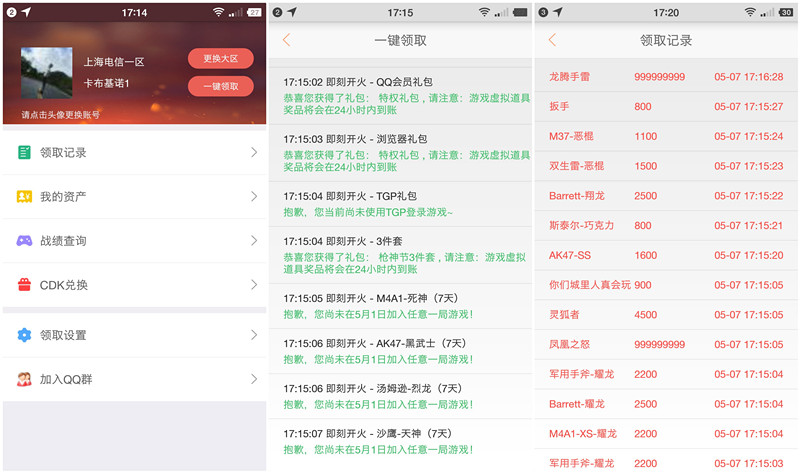Tap battery icon showing 30

pos(786,12)
